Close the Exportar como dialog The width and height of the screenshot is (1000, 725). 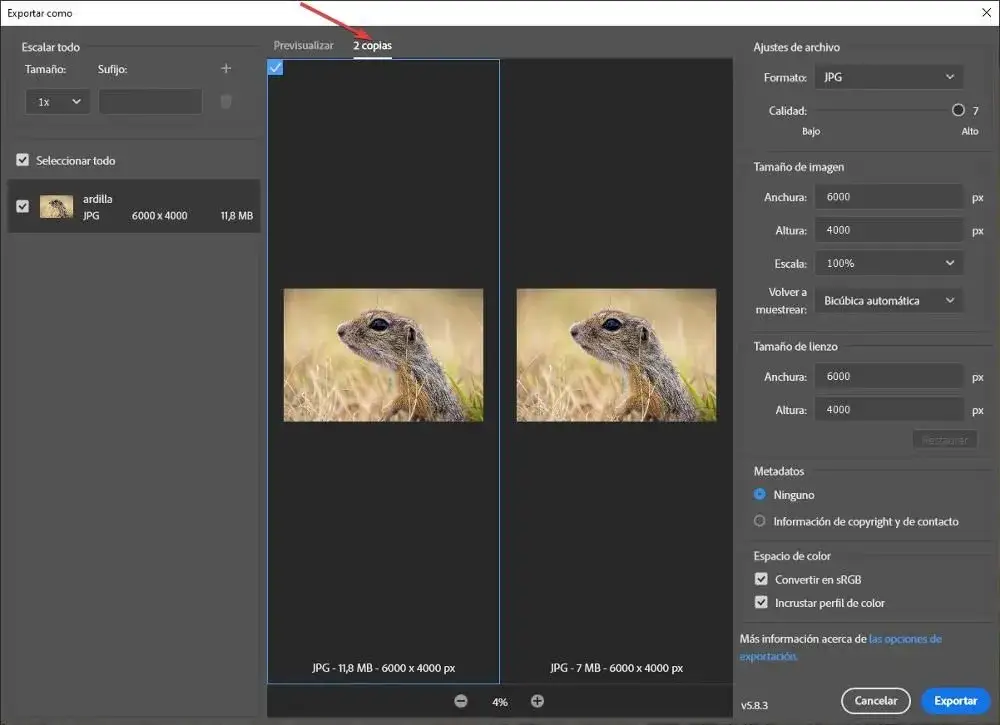(x=986, y=13)
